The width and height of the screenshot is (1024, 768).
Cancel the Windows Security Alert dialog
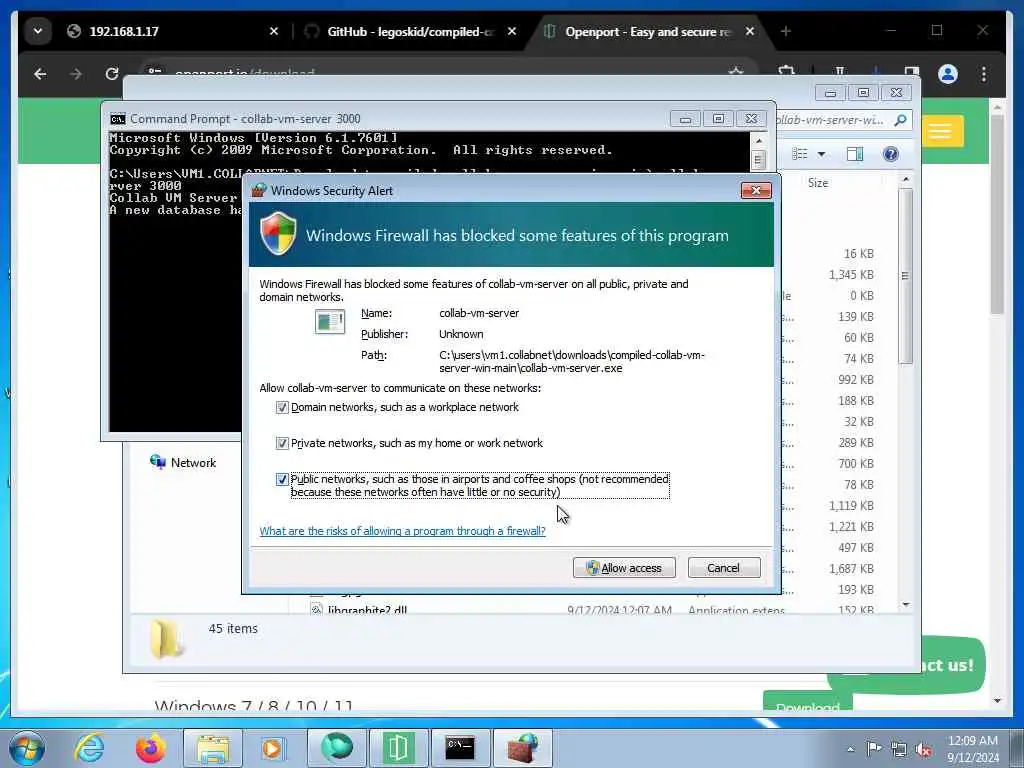pyautogui.click(x=724, y=568)
